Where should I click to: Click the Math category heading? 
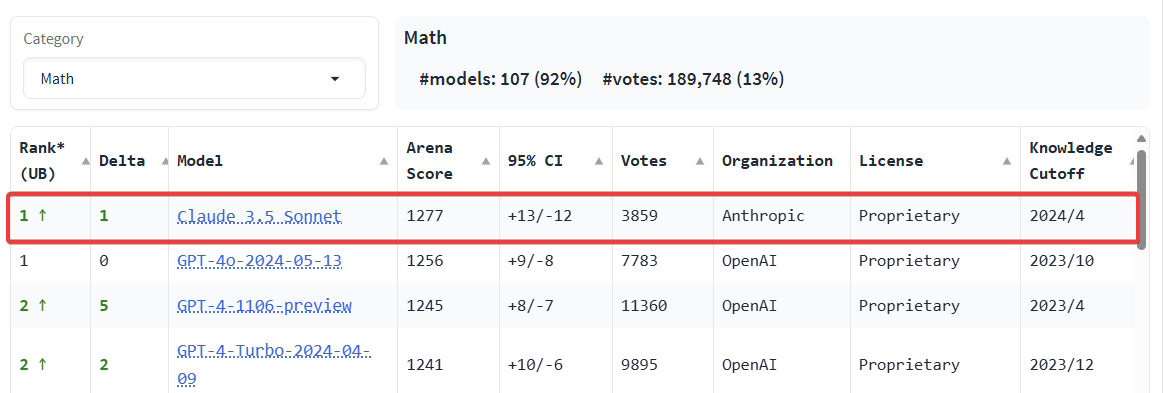coord(425,37)
